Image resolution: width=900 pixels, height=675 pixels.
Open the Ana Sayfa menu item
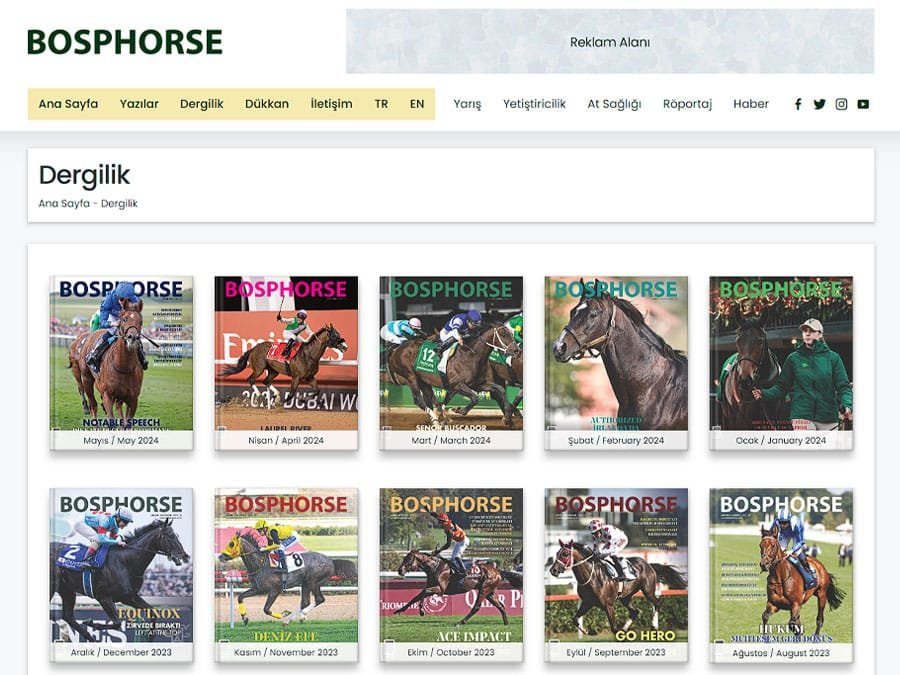pos(67,103)
